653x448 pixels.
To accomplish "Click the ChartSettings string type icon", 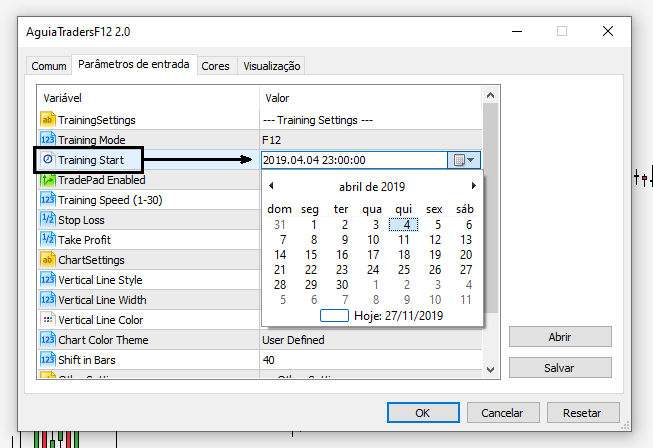I will click(48, 260).
